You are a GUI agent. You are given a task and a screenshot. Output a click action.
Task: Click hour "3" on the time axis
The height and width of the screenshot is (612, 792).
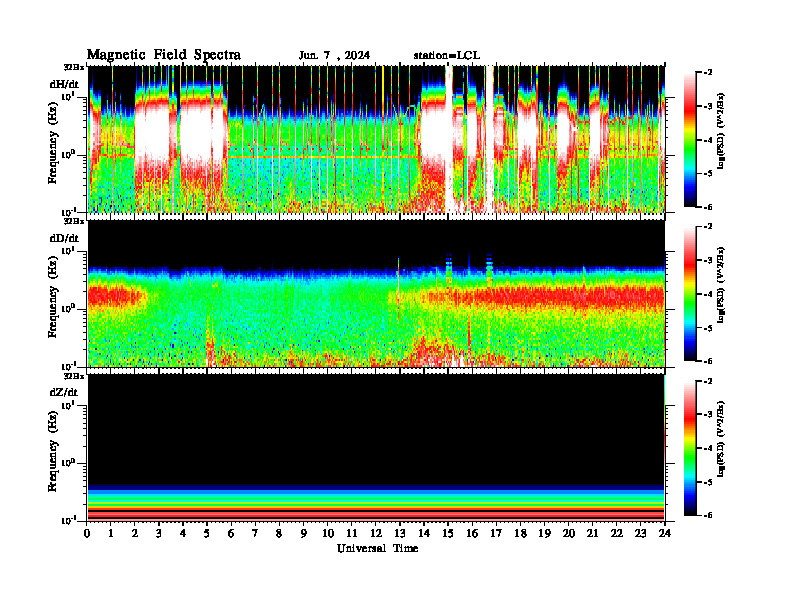point(159,533)
